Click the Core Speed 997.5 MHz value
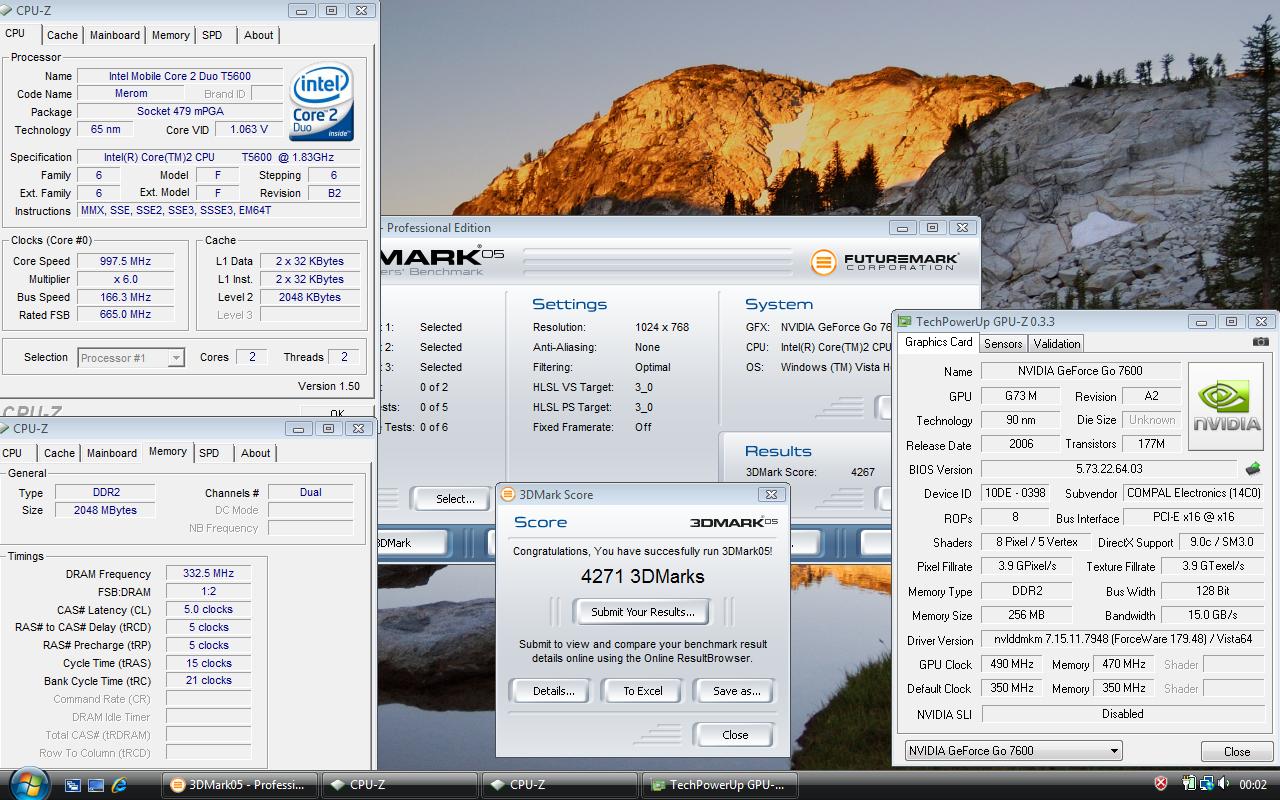The width and height of the screenshot is (1280, 800). [x=126, y=261]
